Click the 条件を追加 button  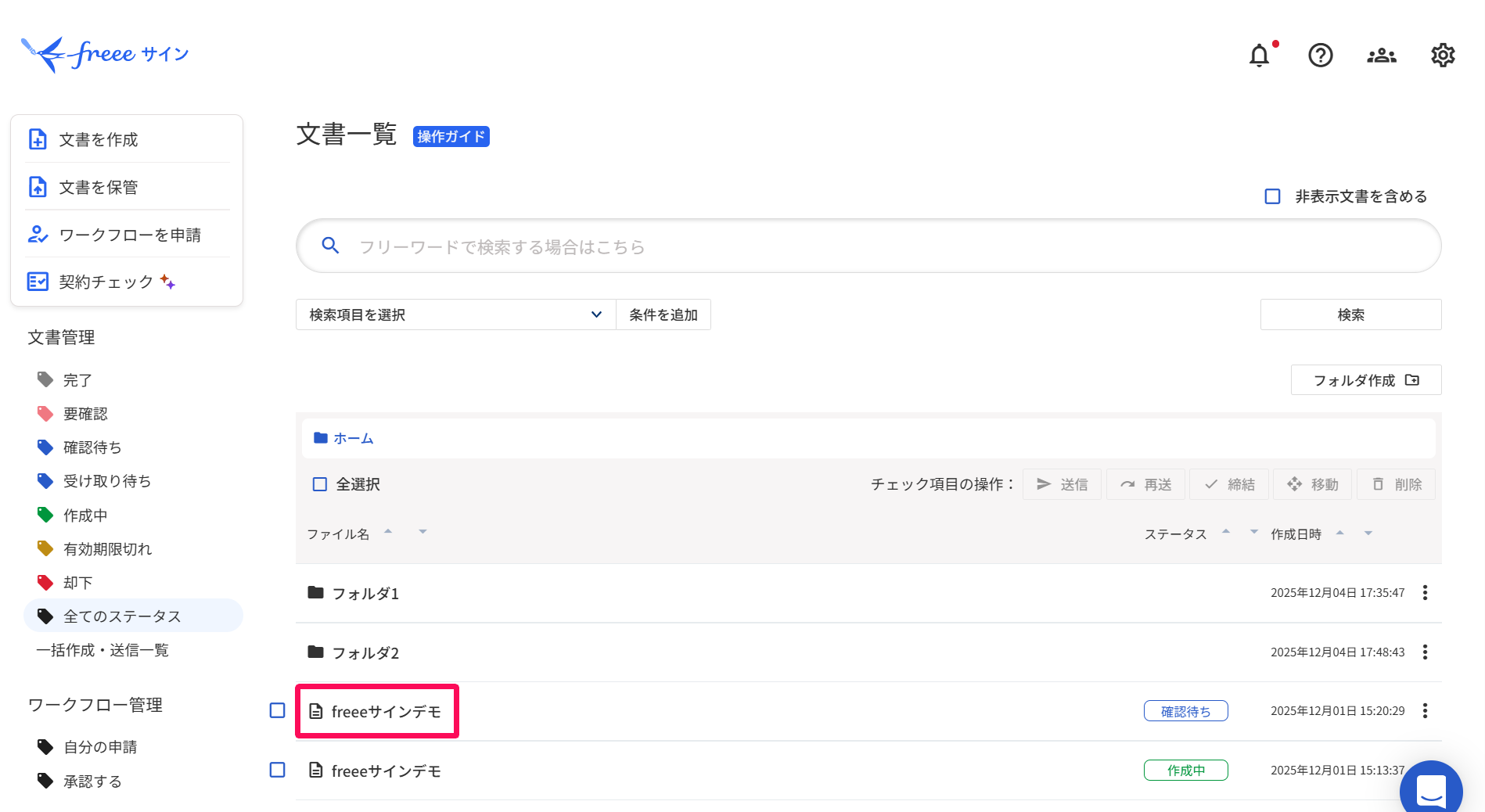(x=663, y=314)
